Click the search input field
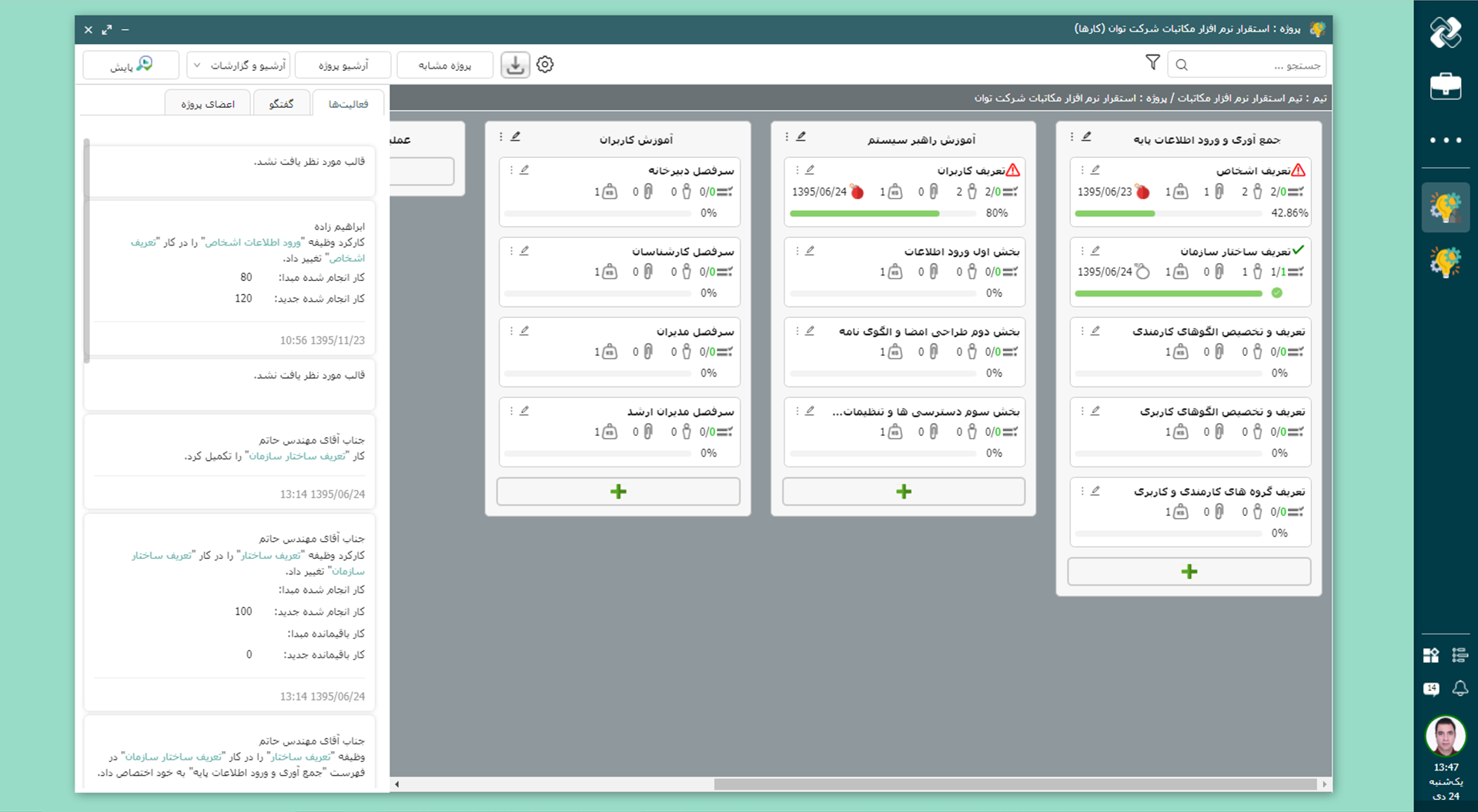Viewport: 1478px width, 812px height. pyautogui.click(x=1256, y=65)
